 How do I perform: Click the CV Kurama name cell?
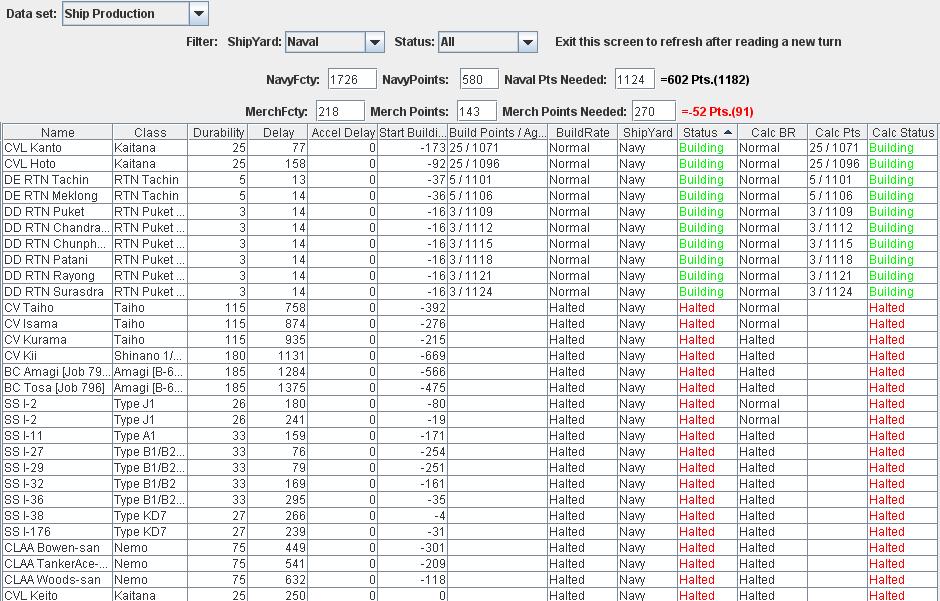pyautogui.click(x=58, y=340)
